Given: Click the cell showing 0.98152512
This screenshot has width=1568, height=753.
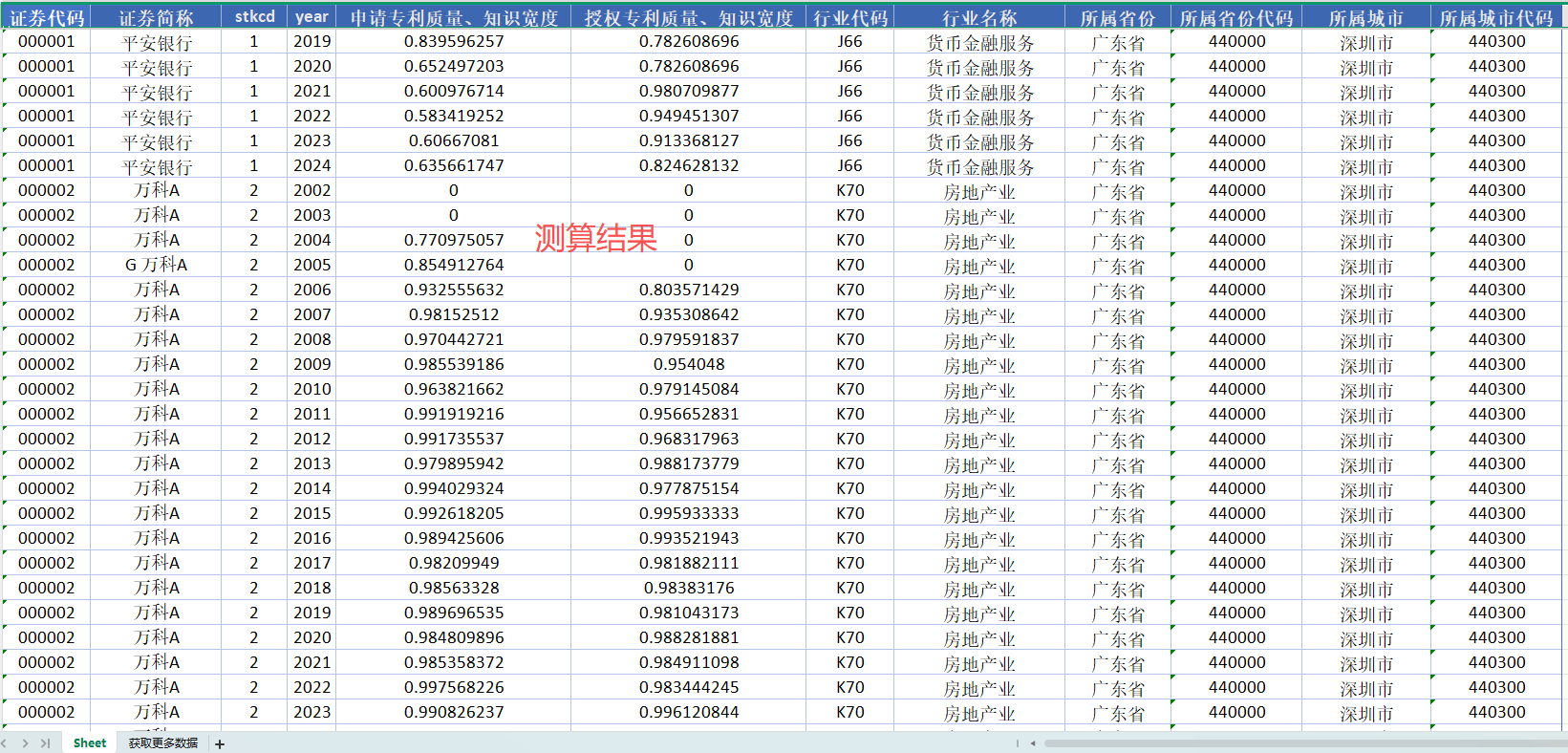Looking at the screenshot, I should 454,314.
